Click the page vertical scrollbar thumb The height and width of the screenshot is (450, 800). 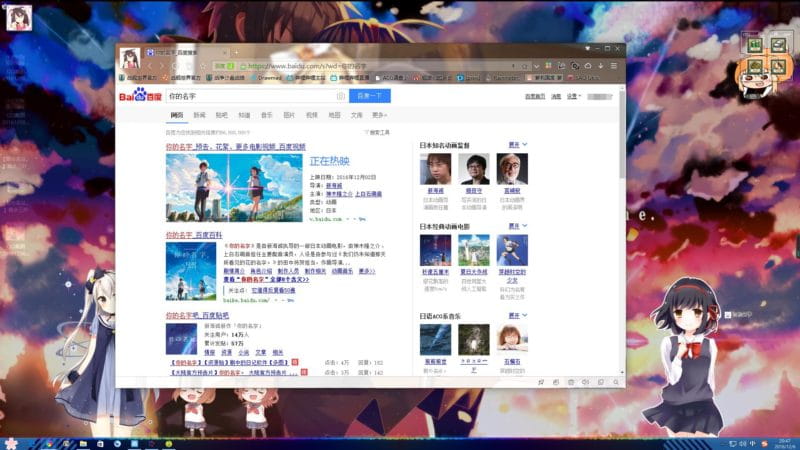[622, 135]
